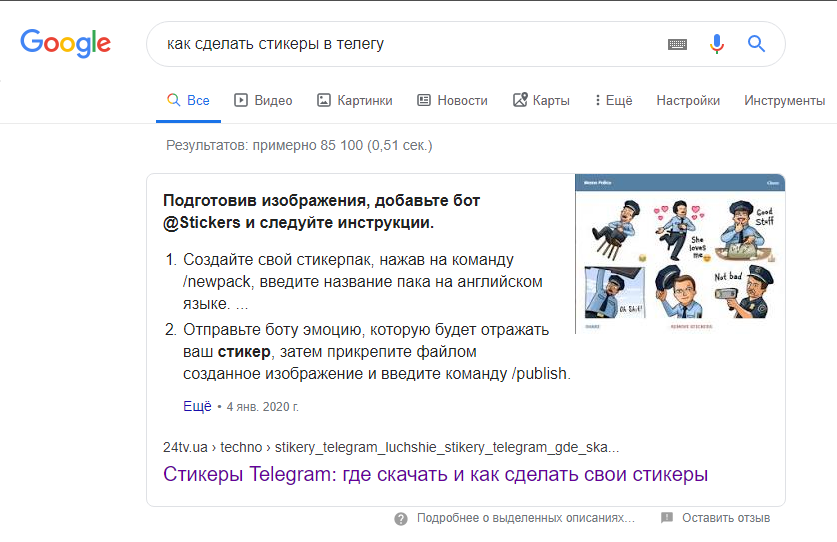Start voice search with microphone icon
The width and height of the screenshot is (837, 542).
[x=717, y=44]
